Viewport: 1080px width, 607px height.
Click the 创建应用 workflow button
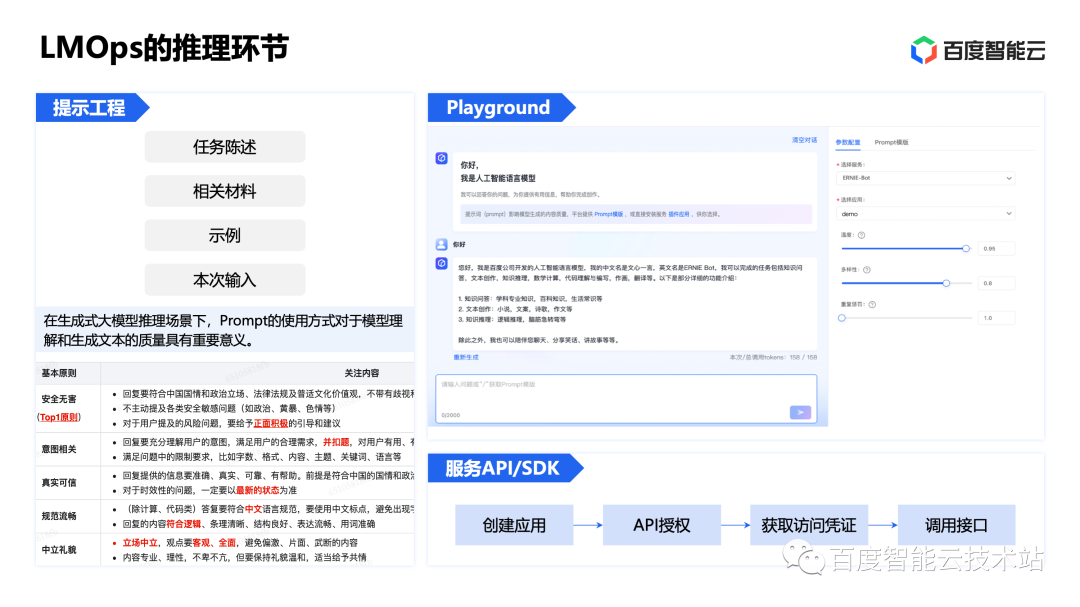(514, 524)
